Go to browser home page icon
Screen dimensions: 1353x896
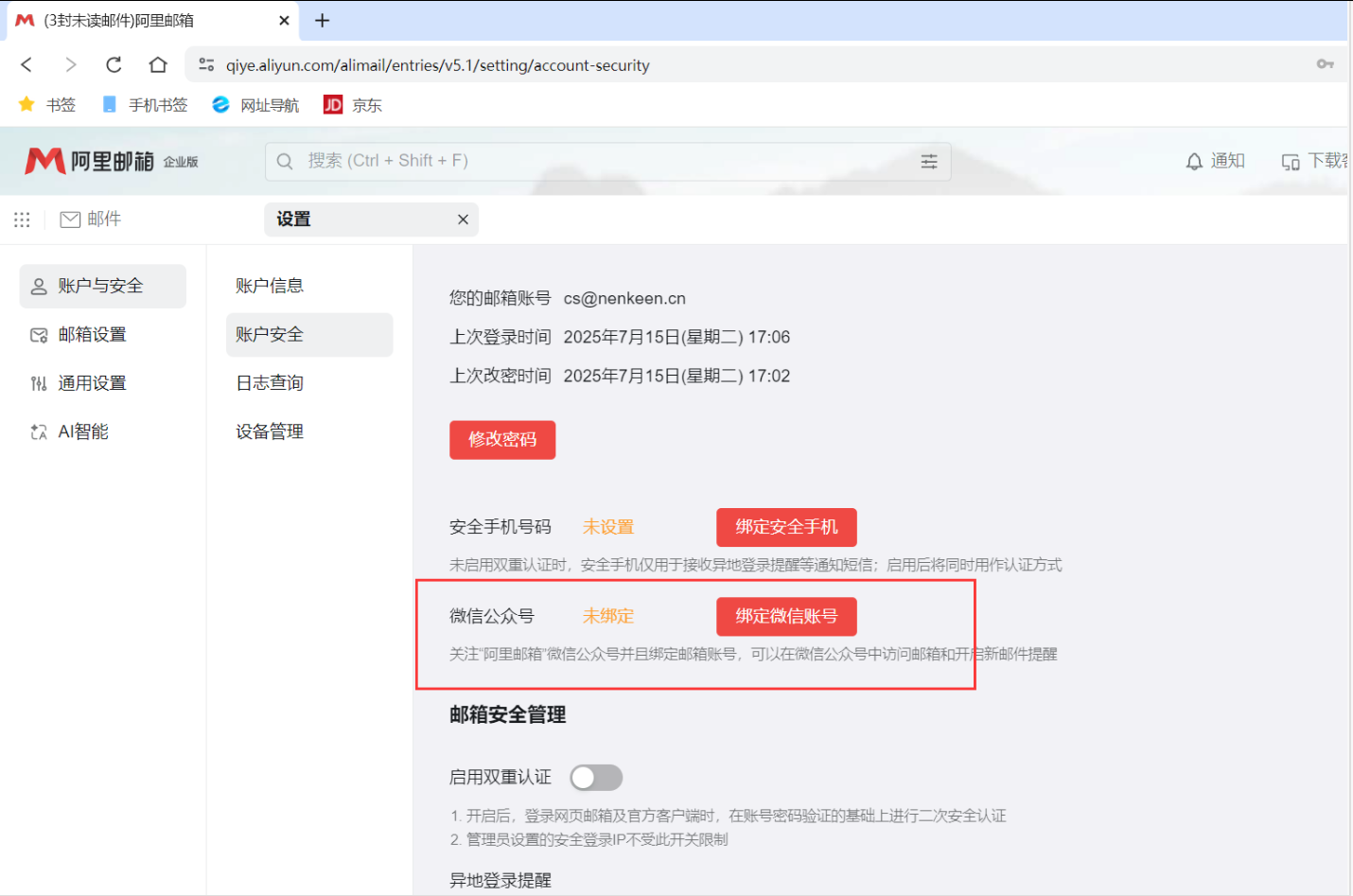pos(158,64)
